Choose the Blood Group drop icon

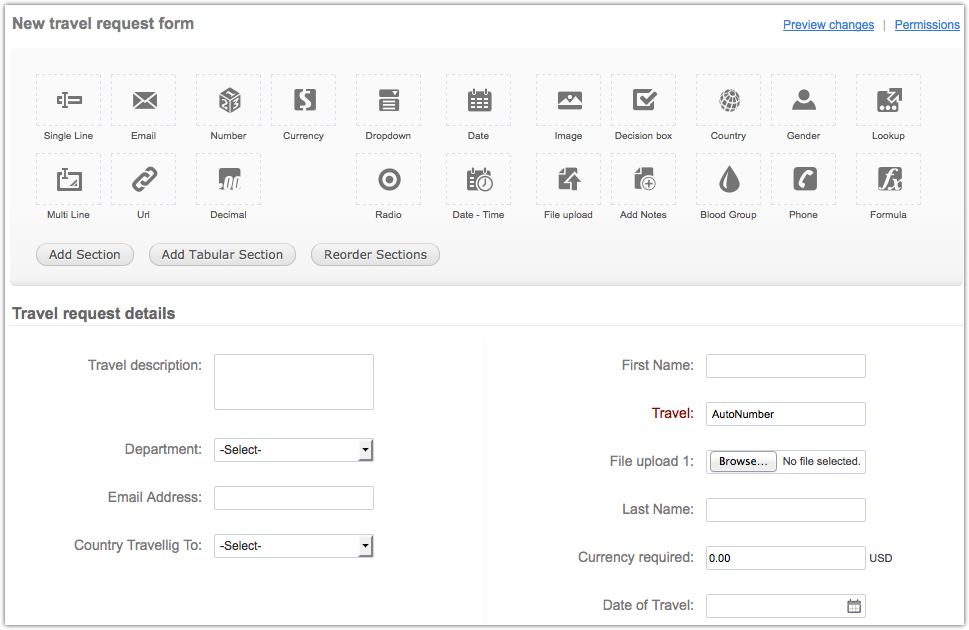pyautogui.click(x=728, y=179)
